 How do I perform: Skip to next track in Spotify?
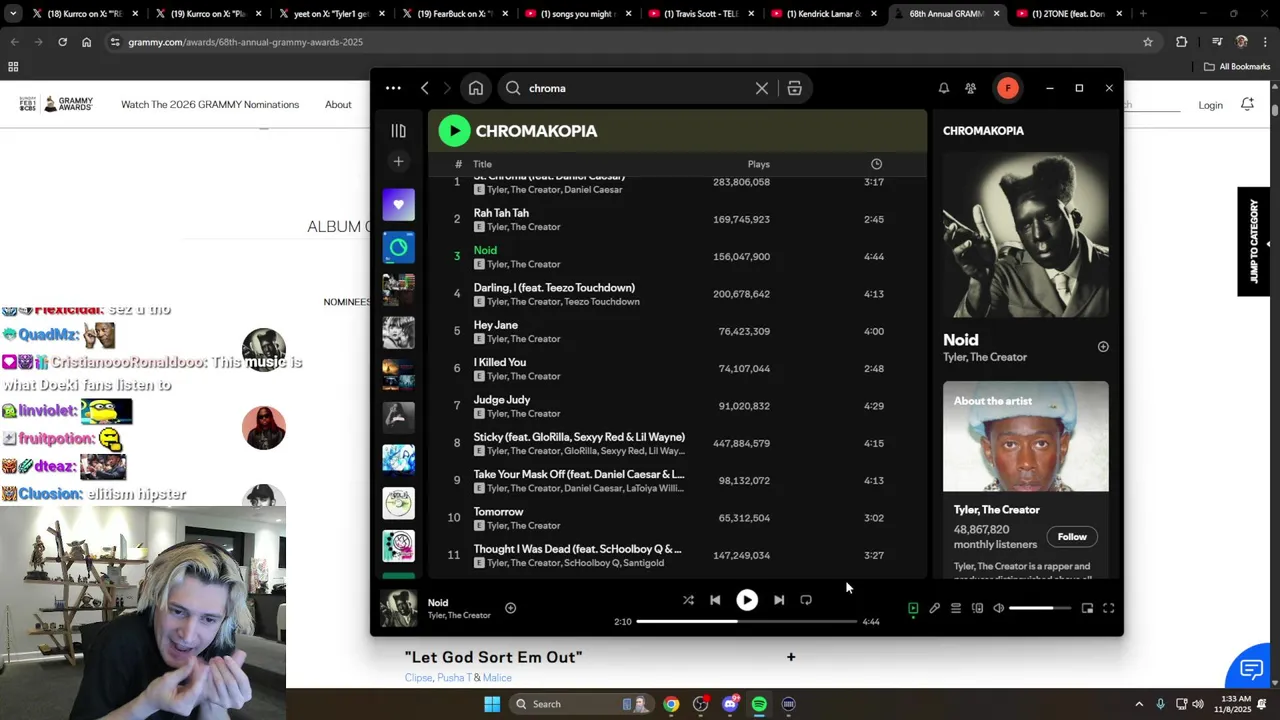point(779,600)
